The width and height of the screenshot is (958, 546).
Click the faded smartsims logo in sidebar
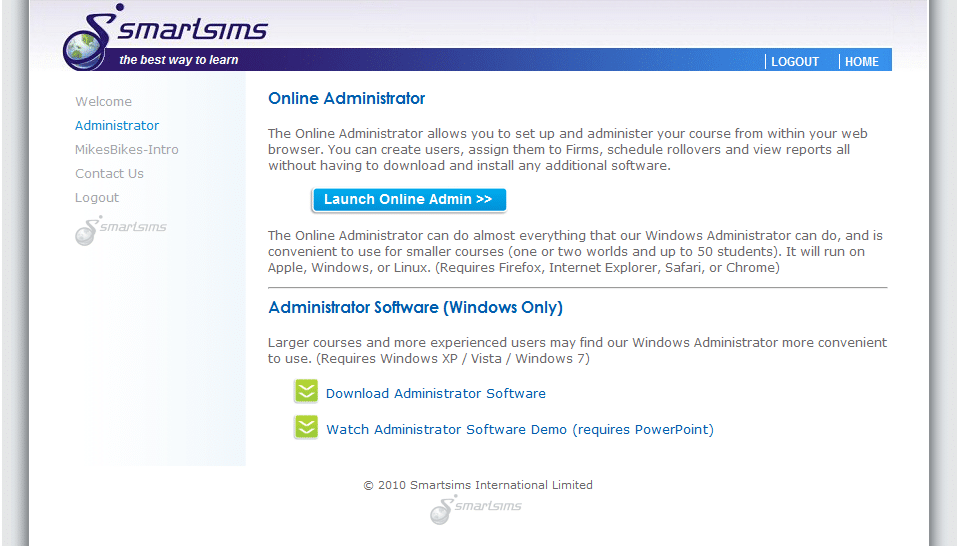121,230
